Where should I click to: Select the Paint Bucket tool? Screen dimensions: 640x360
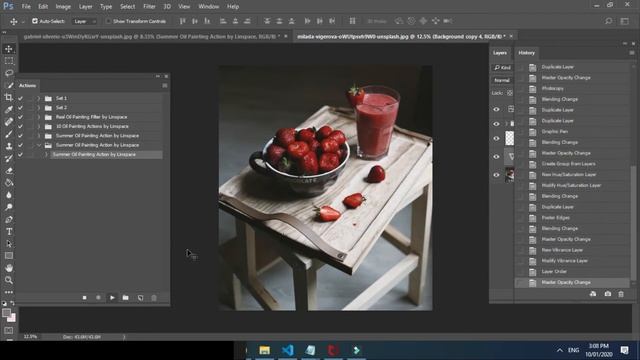[9, 183]
